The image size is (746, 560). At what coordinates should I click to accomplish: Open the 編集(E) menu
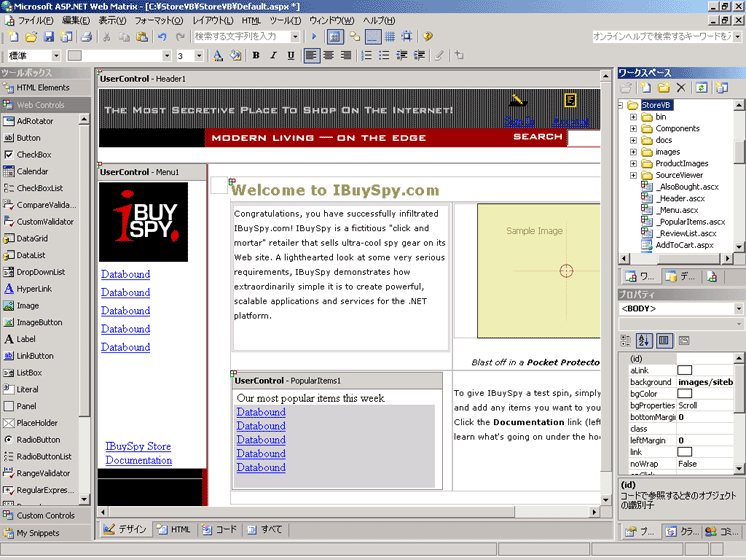tap(76, 20)
